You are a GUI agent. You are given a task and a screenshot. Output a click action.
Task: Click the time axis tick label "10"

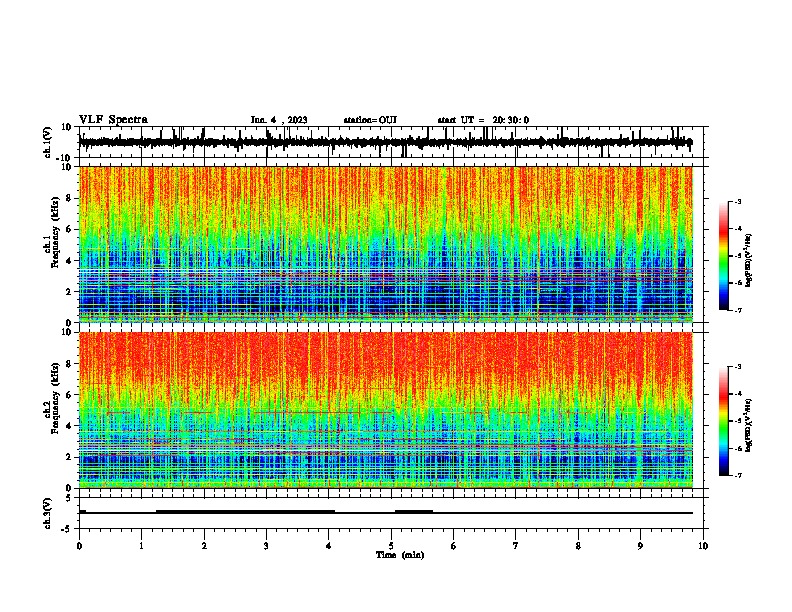pyautogui.click(x=703, y=545)
